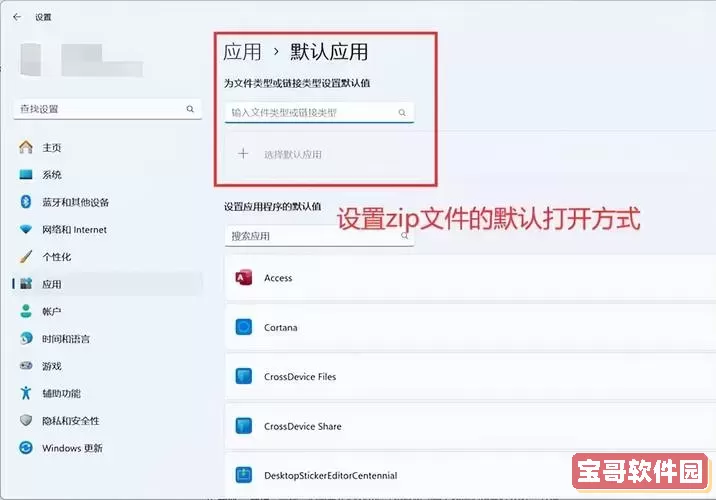Click search icon in file type field
The height and width of the screenshot is (500, 716).
click(402, 112)
